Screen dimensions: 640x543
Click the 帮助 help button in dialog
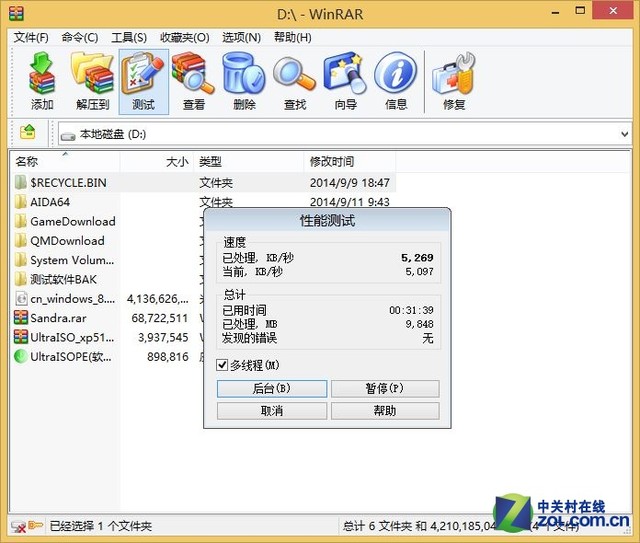tap(385, 411)
